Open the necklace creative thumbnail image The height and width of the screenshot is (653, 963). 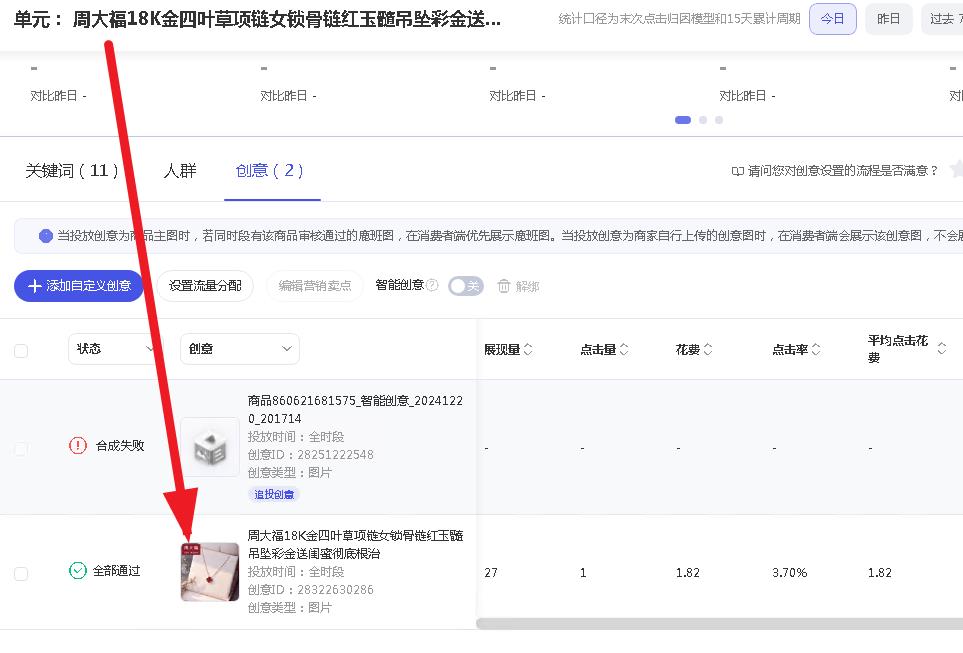pyautogui.click(x=210, y=572)
